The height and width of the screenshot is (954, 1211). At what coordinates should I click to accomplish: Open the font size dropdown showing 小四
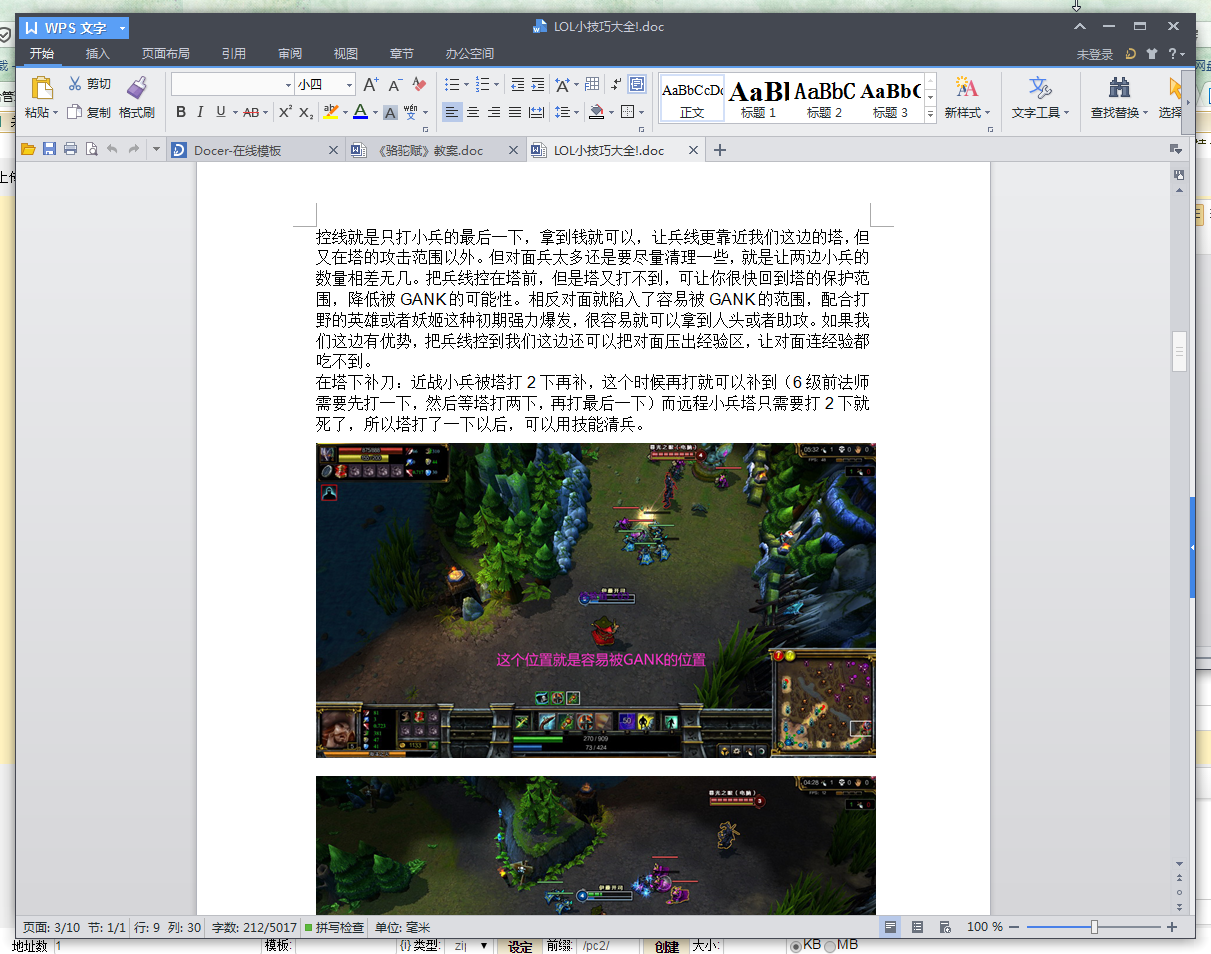point(349,85)
